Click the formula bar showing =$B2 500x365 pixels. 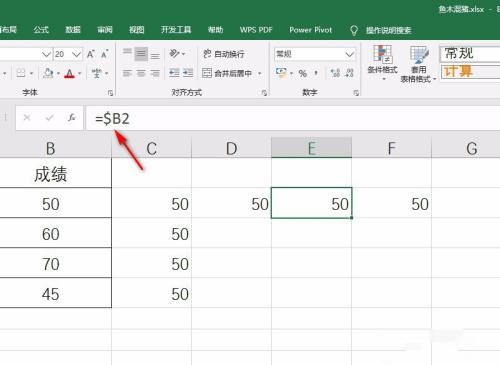[x=293, y=118]
